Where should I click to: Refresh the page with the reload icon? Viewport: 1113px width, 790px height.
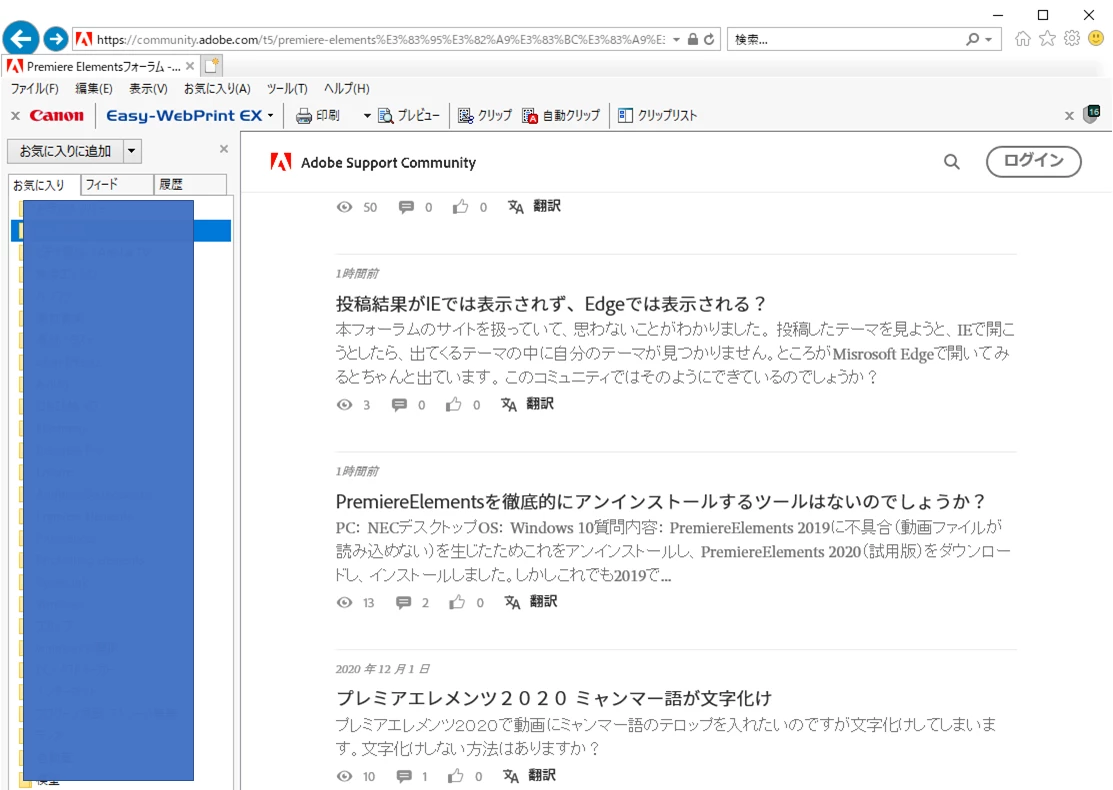point(709,40)
